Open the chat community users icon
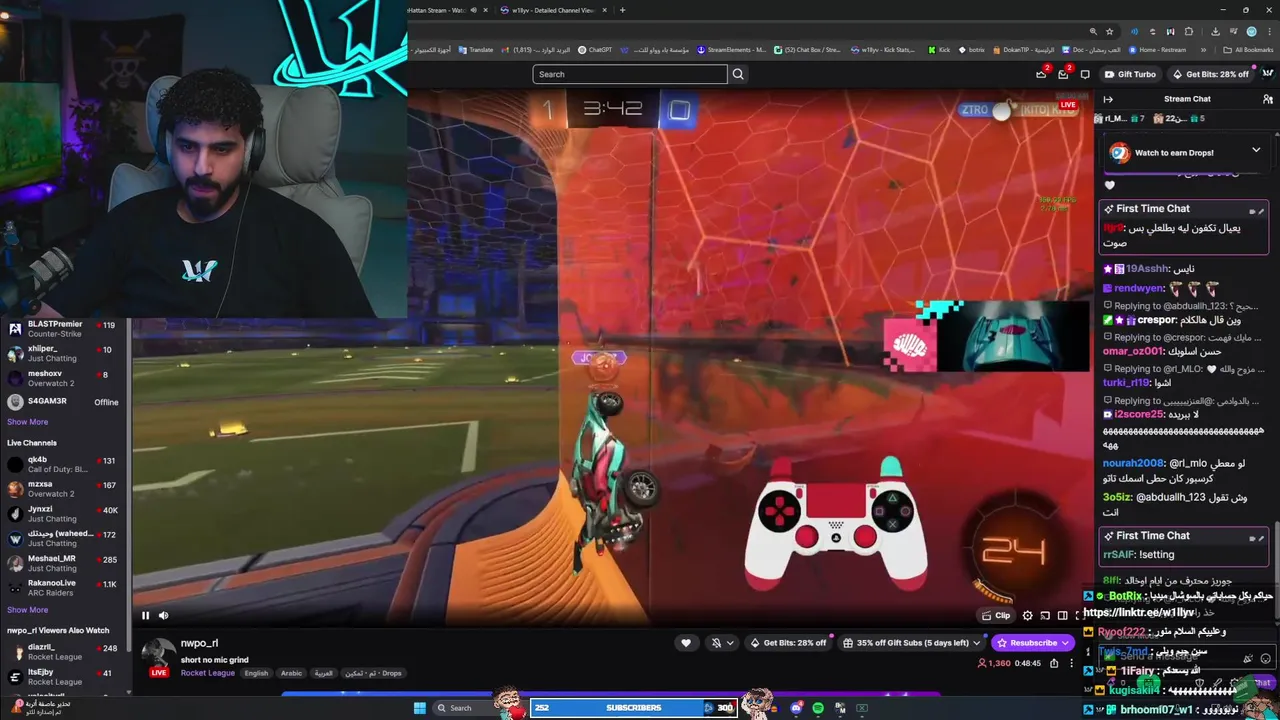Screen dimensions: 1280x720 1268,99
